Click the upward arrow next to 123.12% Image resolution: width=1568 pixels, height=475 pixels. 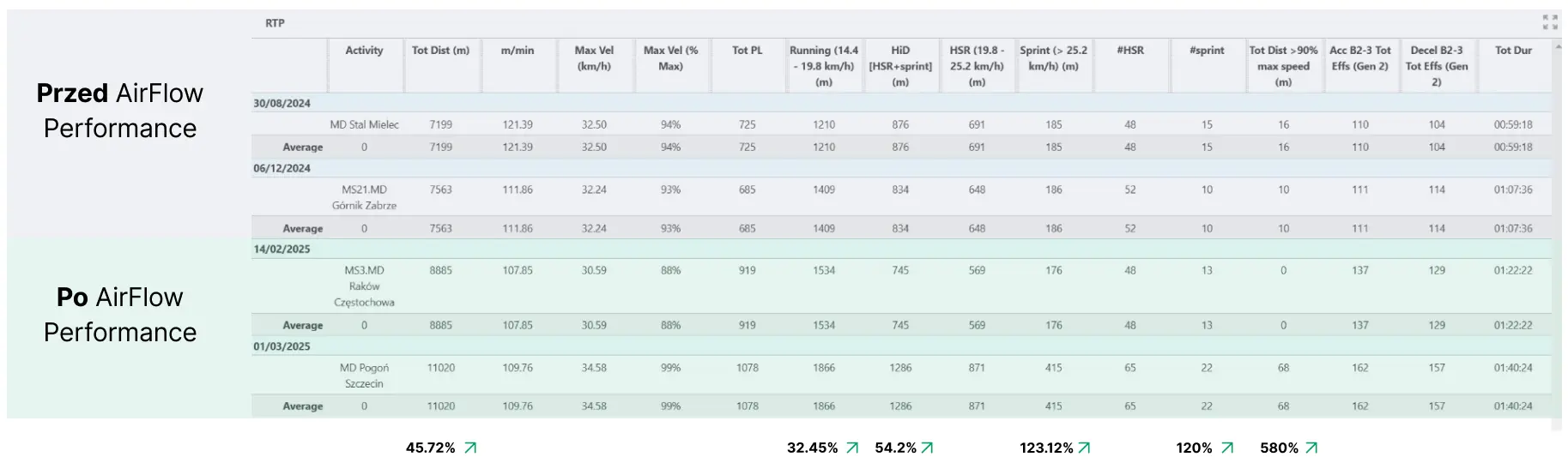(1084, 448)
